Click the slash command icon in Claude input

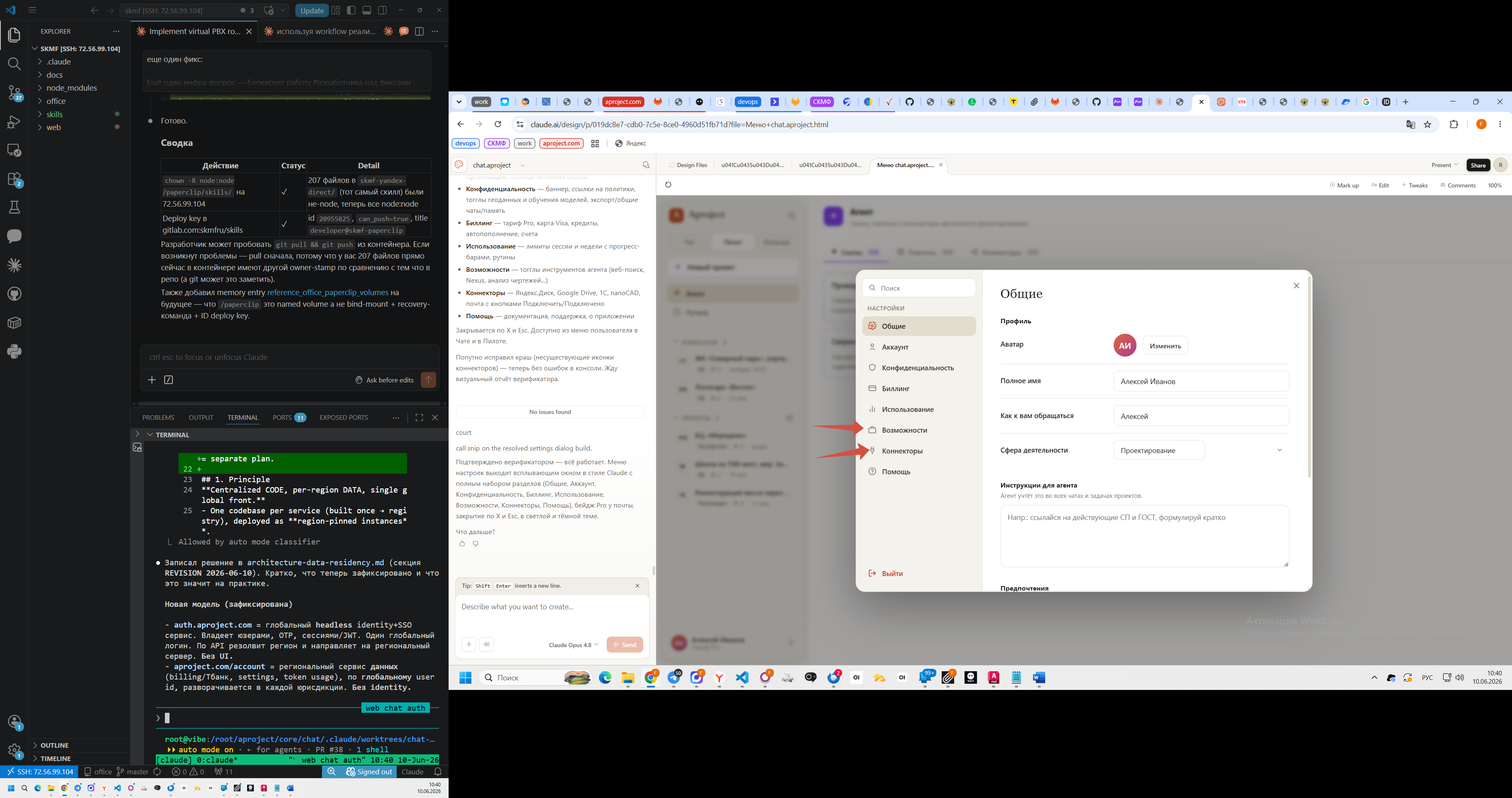click(x=169, y=380)
